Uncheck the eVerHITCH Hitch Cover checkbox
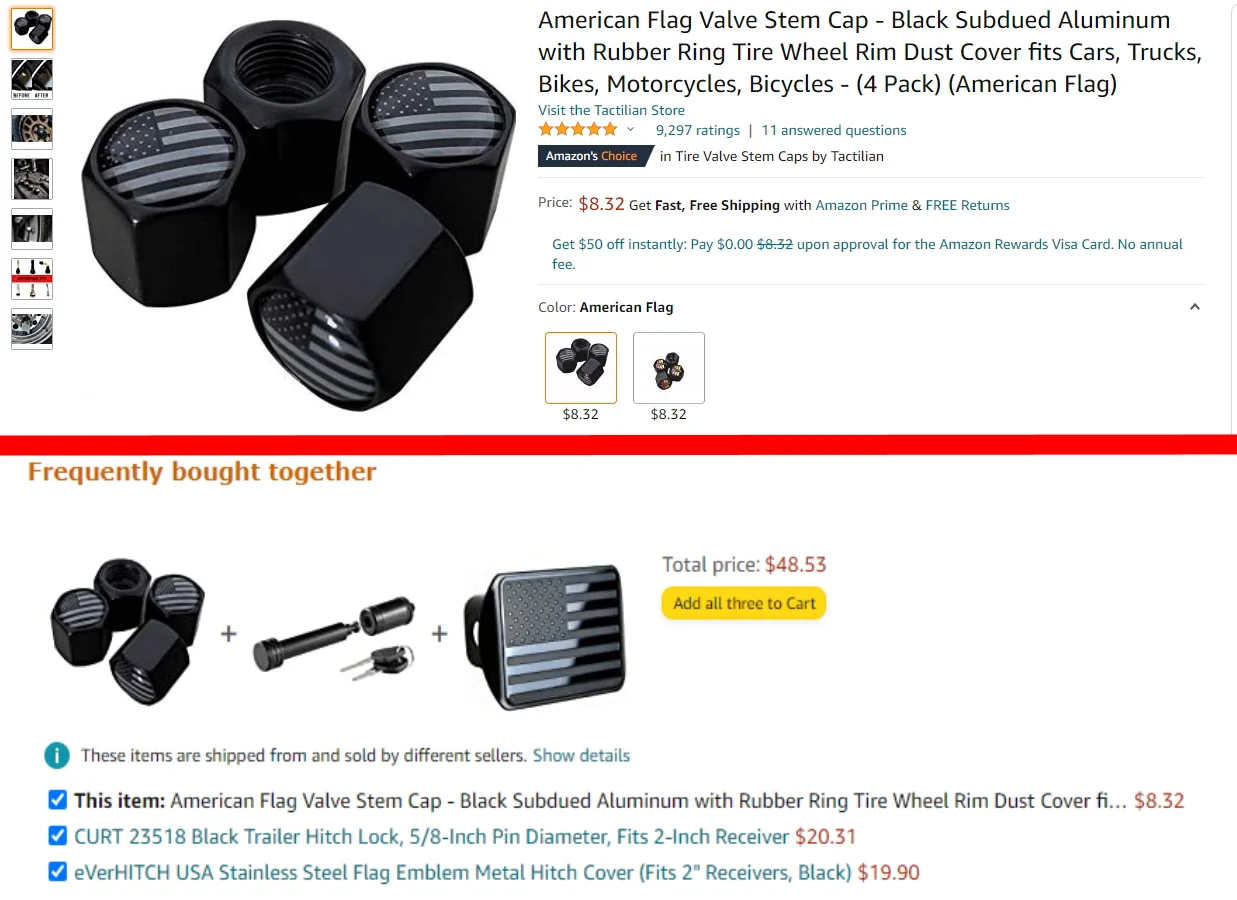This screenshot has width=1237, height=900. 58,872
